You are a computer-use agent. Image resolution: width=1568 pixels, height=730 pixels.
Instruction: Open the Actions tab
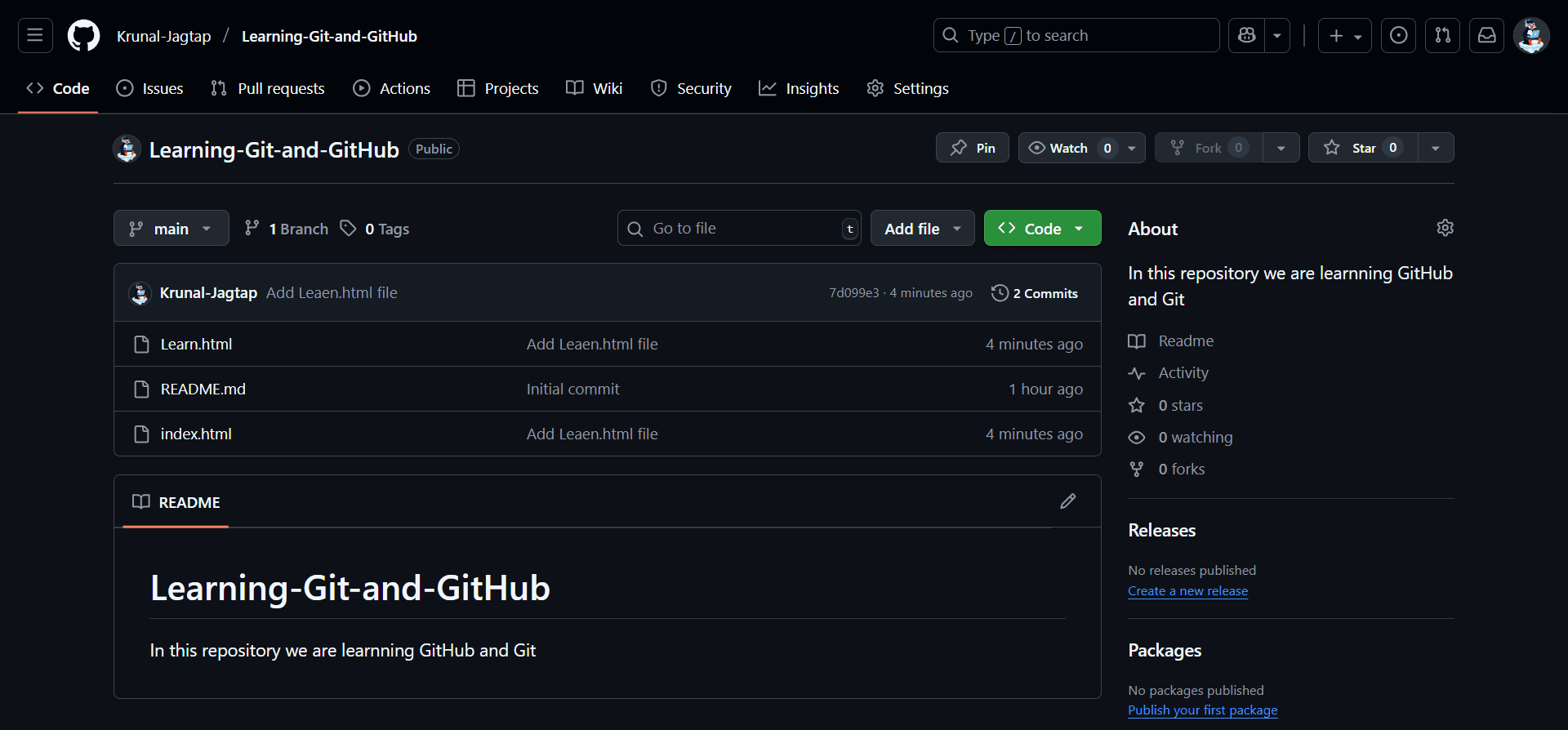pyautogui.click(x=391, y=88)
